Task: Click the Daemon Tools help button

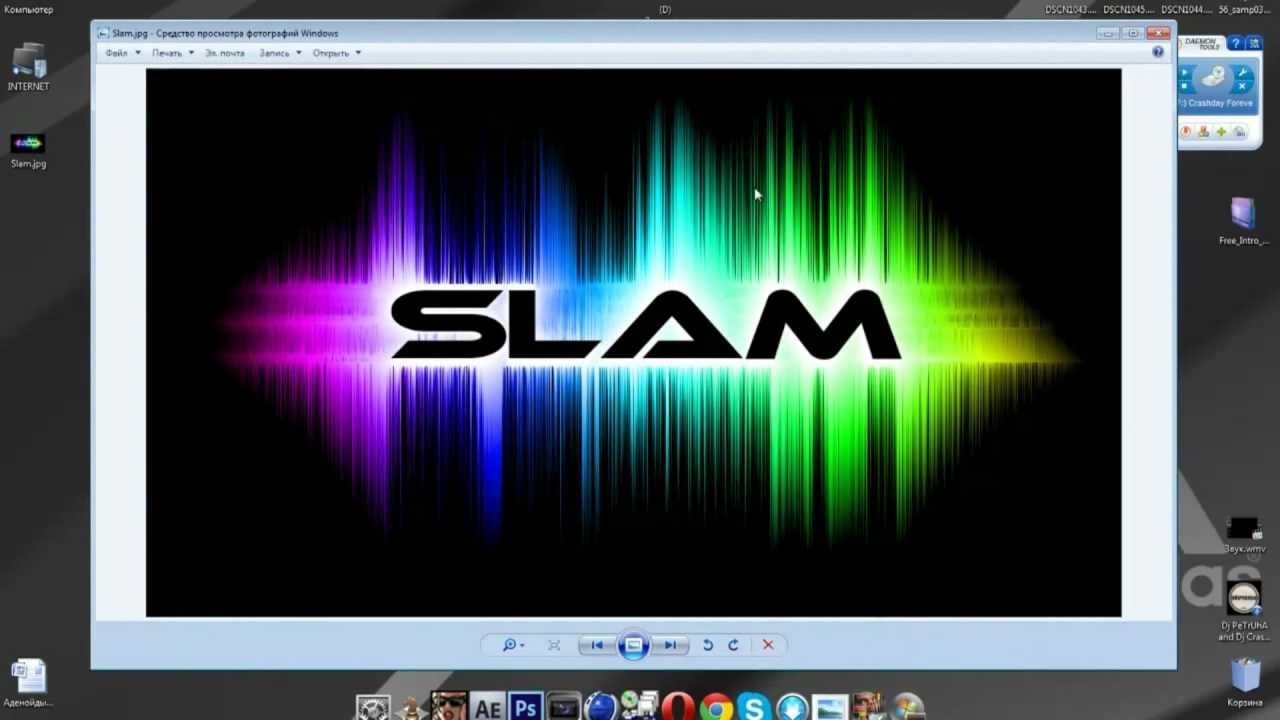Action: click(x=1236, y=43)
